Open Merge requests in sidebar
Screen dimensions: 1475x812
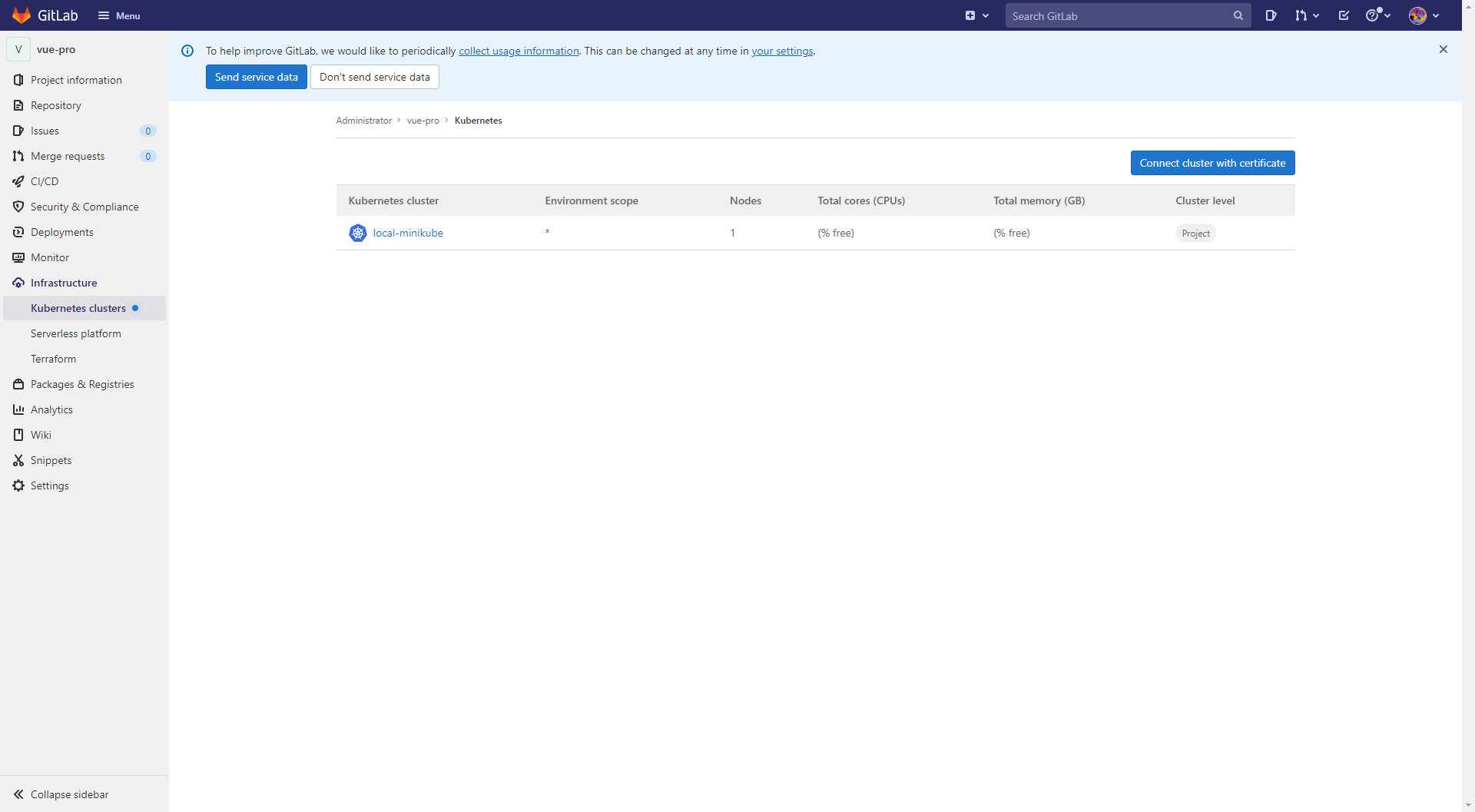click(x=85, y=156)
